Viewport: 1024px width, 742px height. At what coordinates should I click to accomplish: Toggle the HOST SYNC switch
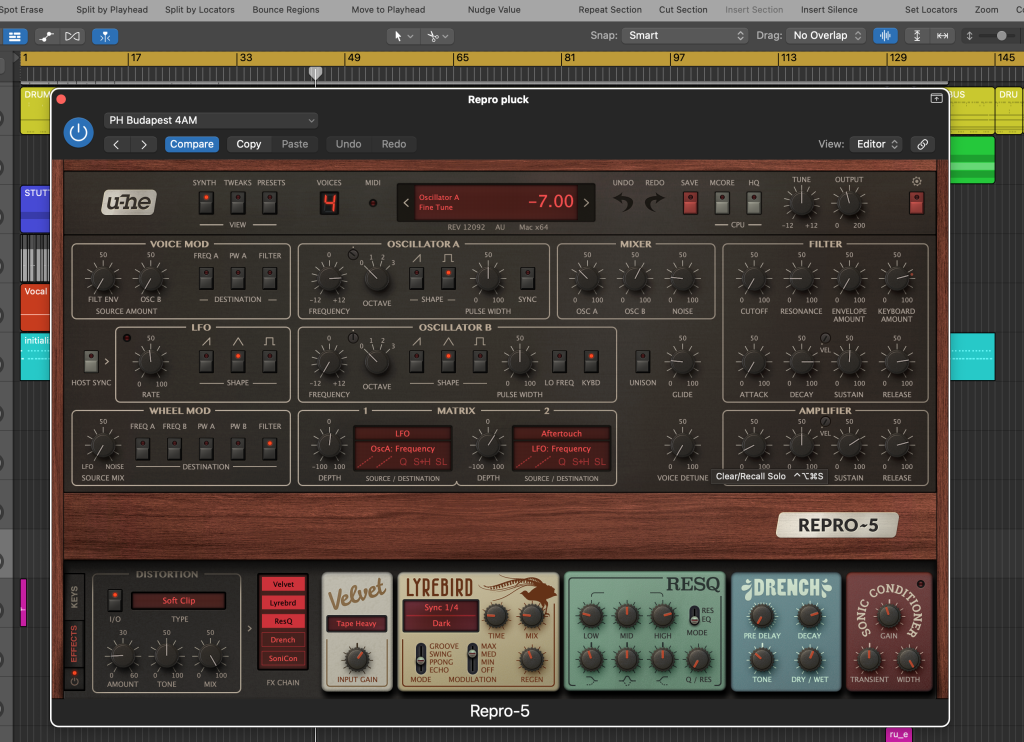click(91, 361)
